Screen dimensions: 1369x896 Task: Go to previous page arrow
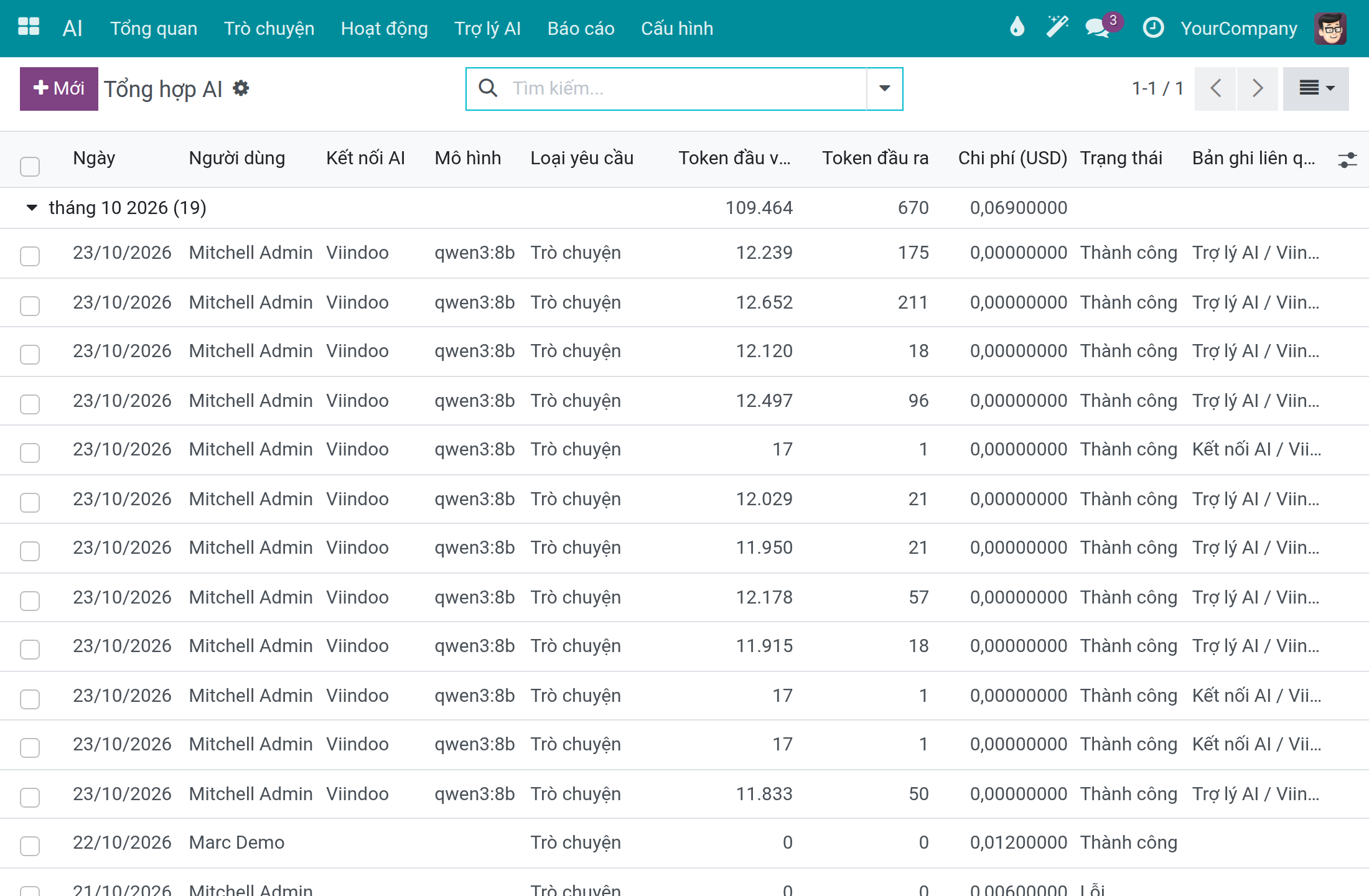1215,88
